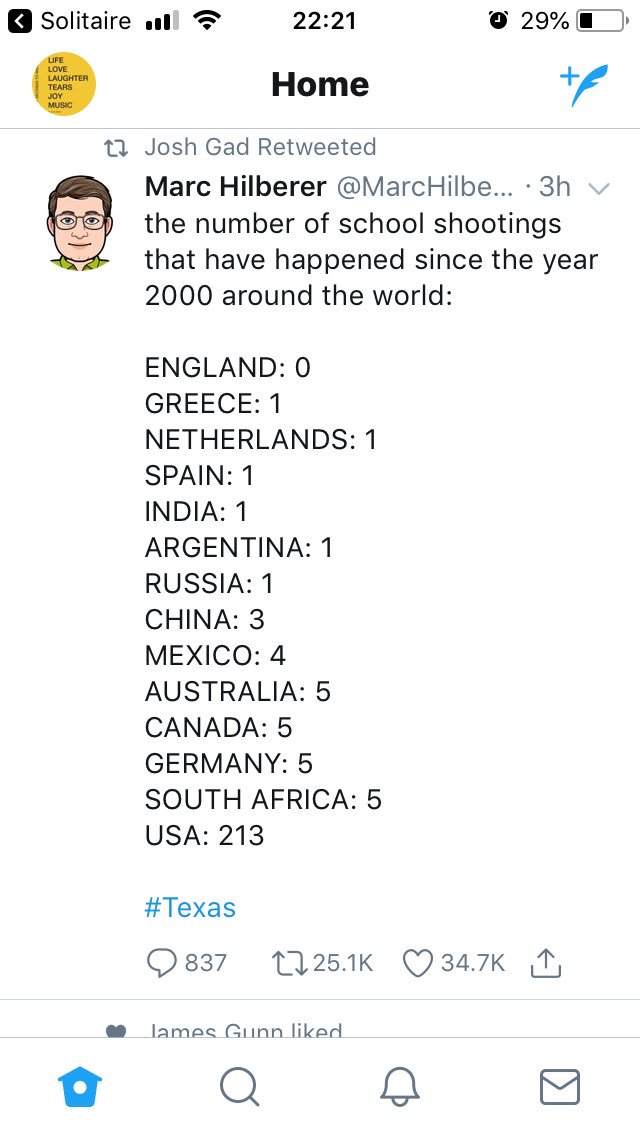This screenshot has height=1136, width=640.
Task: Tap the Marc Hilberer display name
Action: click(236, 187)
